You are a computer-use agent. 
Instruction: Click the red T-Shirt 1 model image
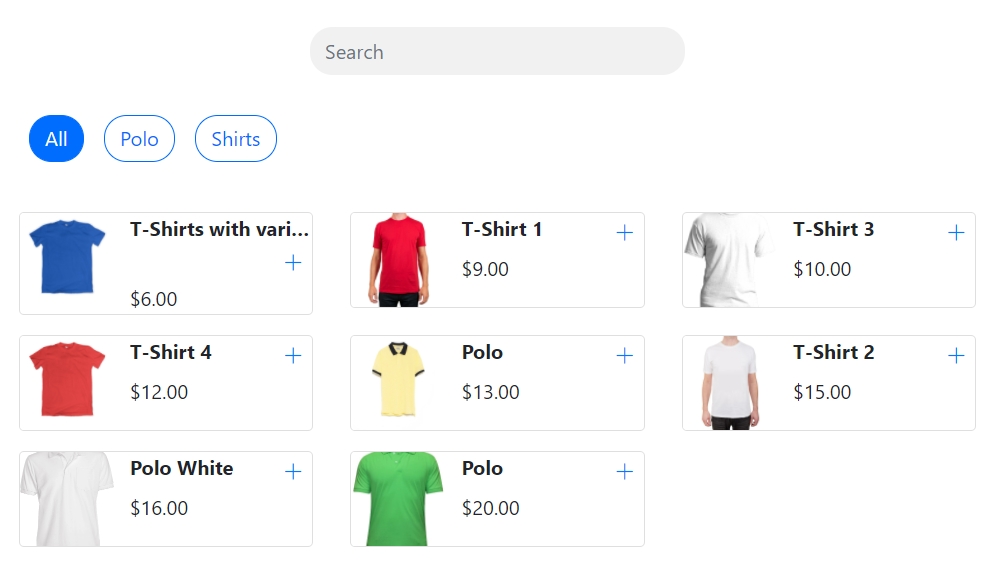(399, 259)
